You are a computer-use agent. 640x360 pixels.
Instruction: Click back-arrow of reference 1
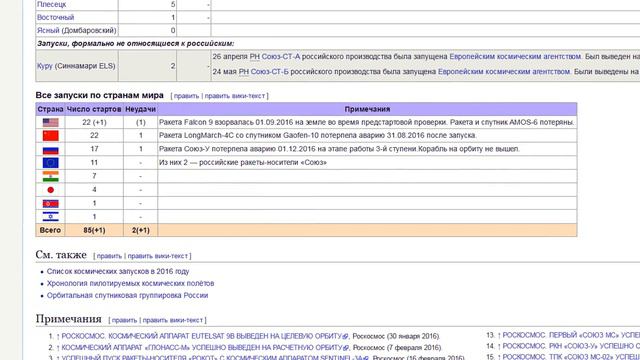(58, 336)
